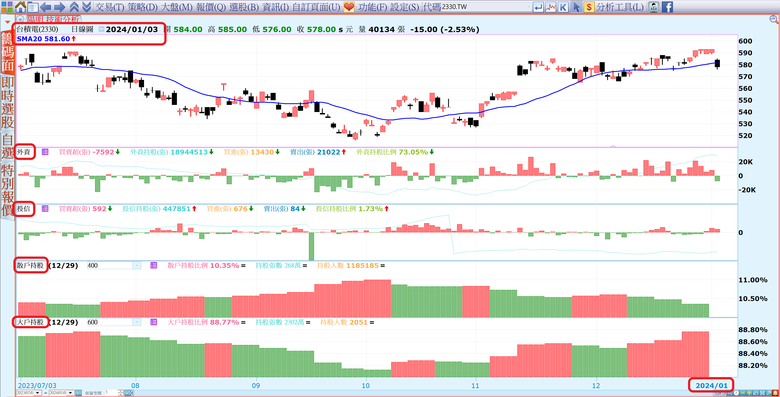Click the 日線圖 period label
The image size is (780, 397).
coord(82,29)
